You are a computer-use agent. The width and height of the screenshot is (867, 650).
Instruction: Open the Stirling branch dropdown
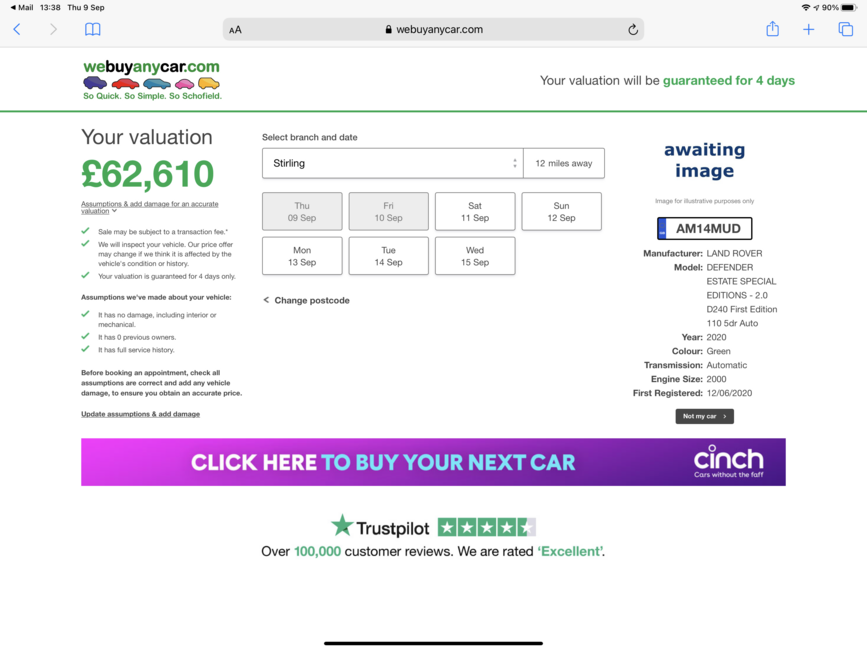pos(393,163)
